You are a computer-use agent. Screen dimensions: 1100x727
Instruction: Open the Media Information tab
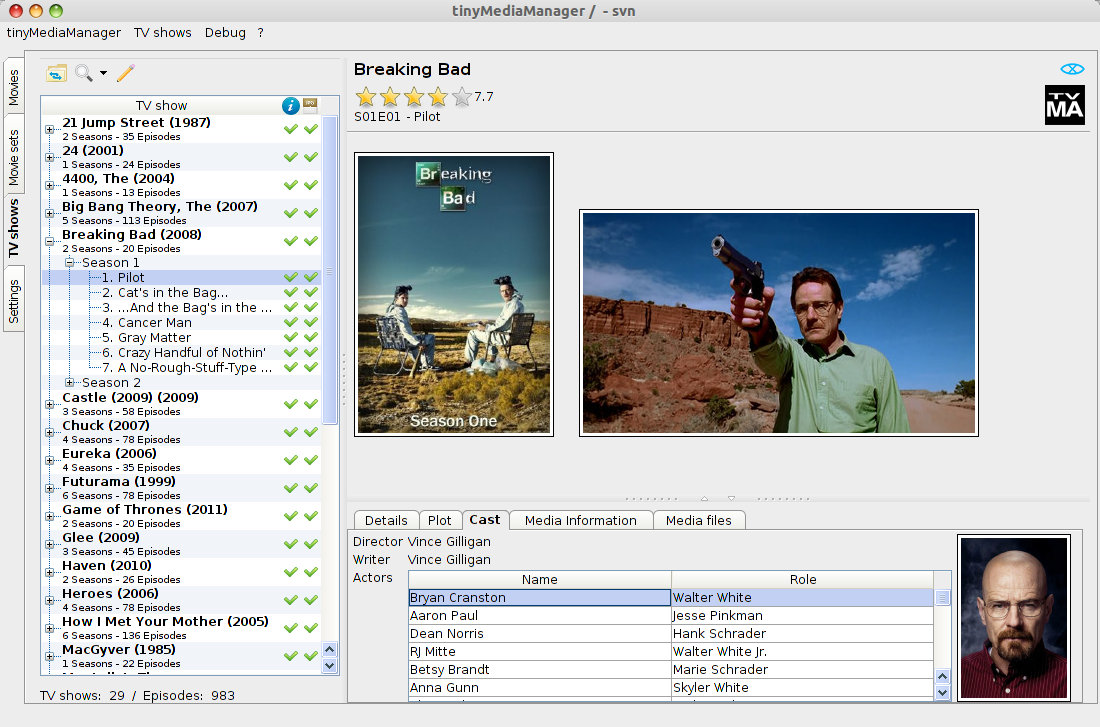tap(581, 520)
